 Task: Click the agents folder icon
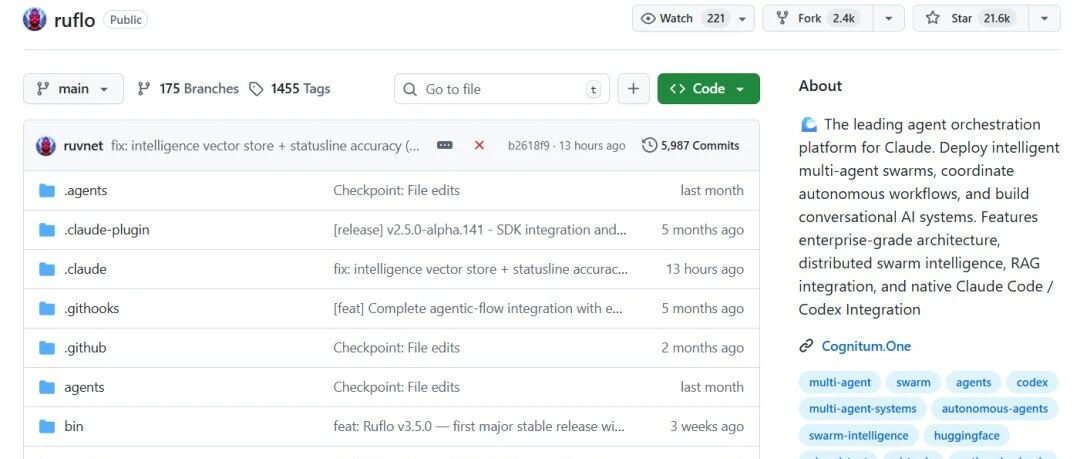[47, 387]
